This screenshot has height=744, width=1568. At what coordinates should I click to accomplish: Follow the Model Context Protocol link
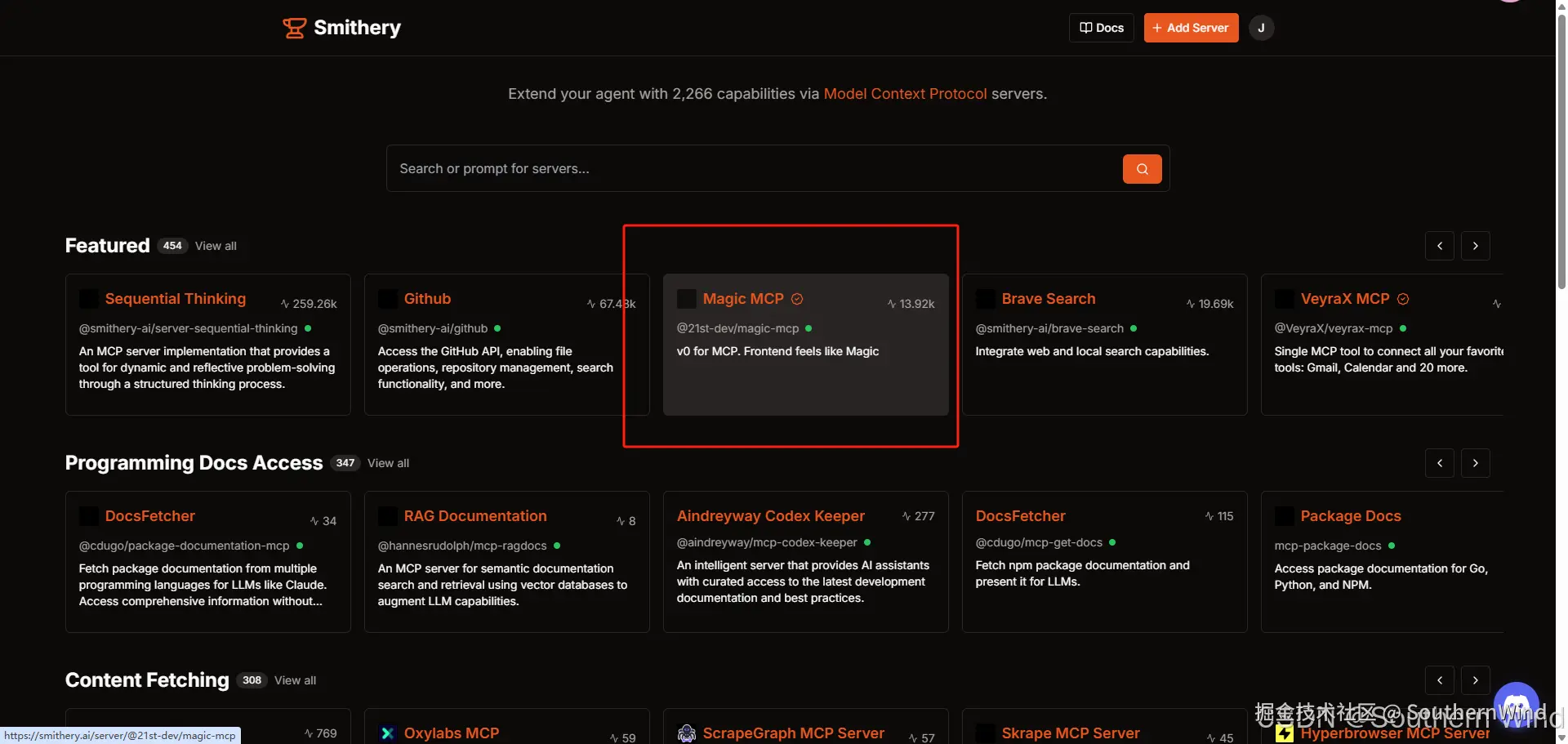click(905, 94)
